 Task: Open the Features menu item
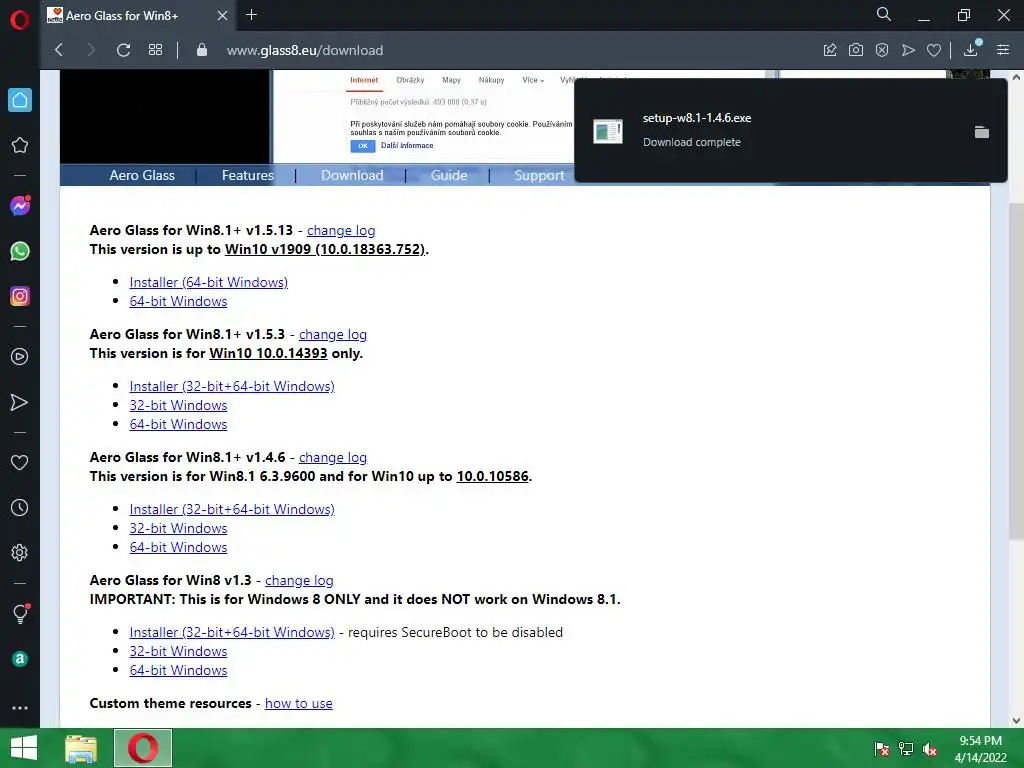click(248, 175)
